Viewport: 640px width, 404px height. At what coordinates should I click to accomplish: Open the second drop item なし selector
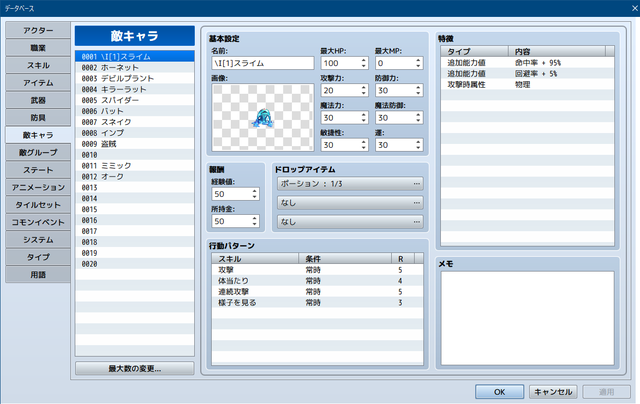[x=350, y=203]
